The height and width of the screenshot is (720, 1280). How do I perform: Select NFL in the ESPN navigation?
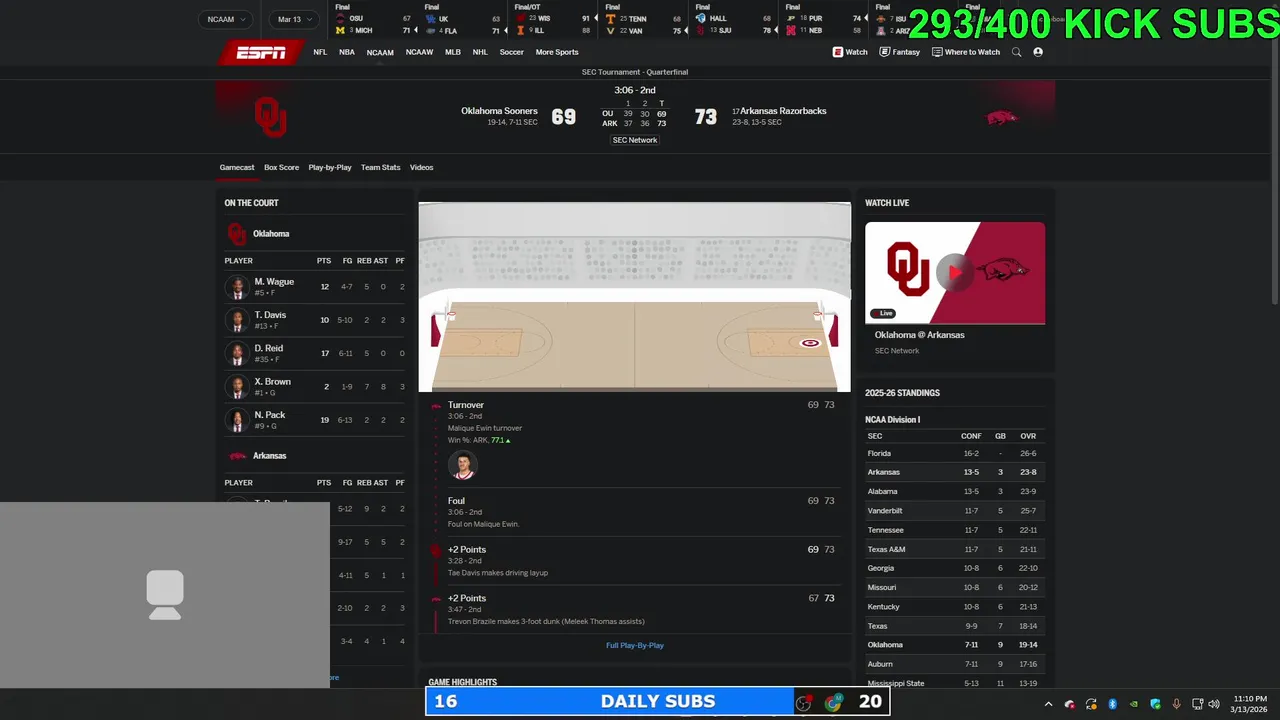[x=320, y=52]
